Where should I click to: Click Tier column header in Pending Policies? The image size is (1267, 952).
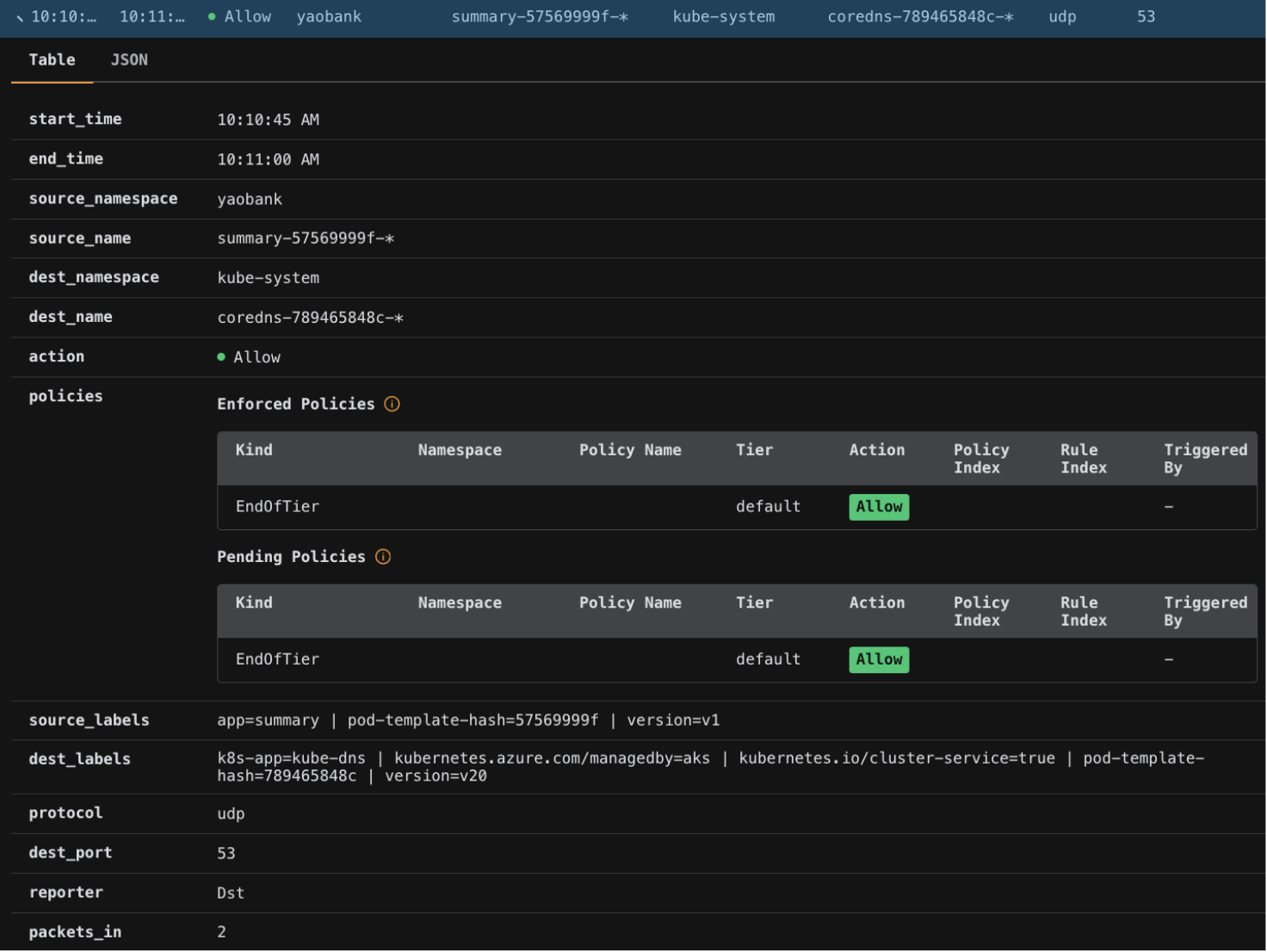pos(754,603)
